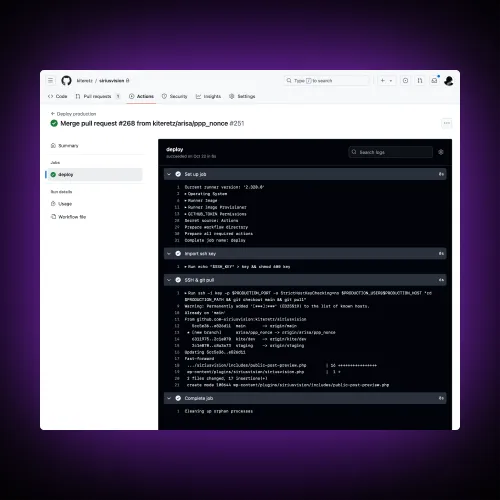Open the Settings tab
Viewport: 500px width, 500px height.
(x=242, y=96)
